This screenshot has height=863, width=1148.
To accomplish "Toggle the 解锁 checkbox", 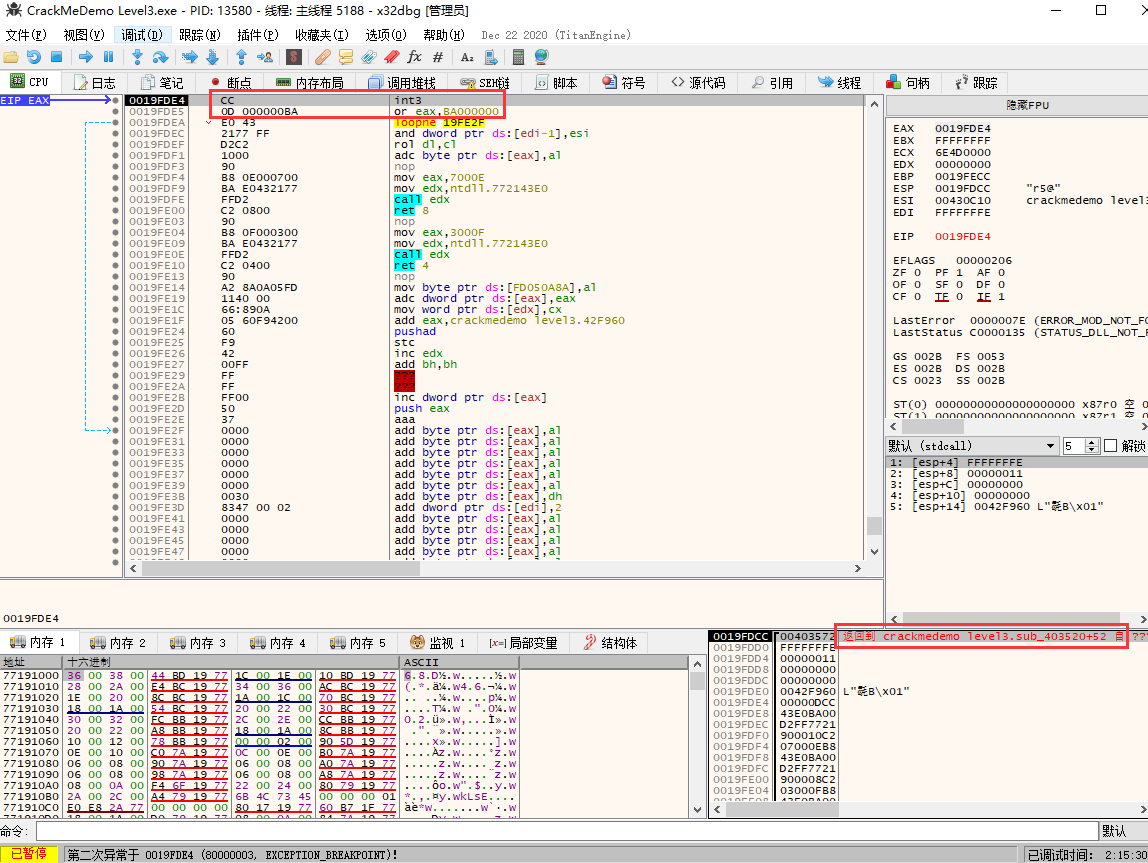I will tap(1109, 446).
